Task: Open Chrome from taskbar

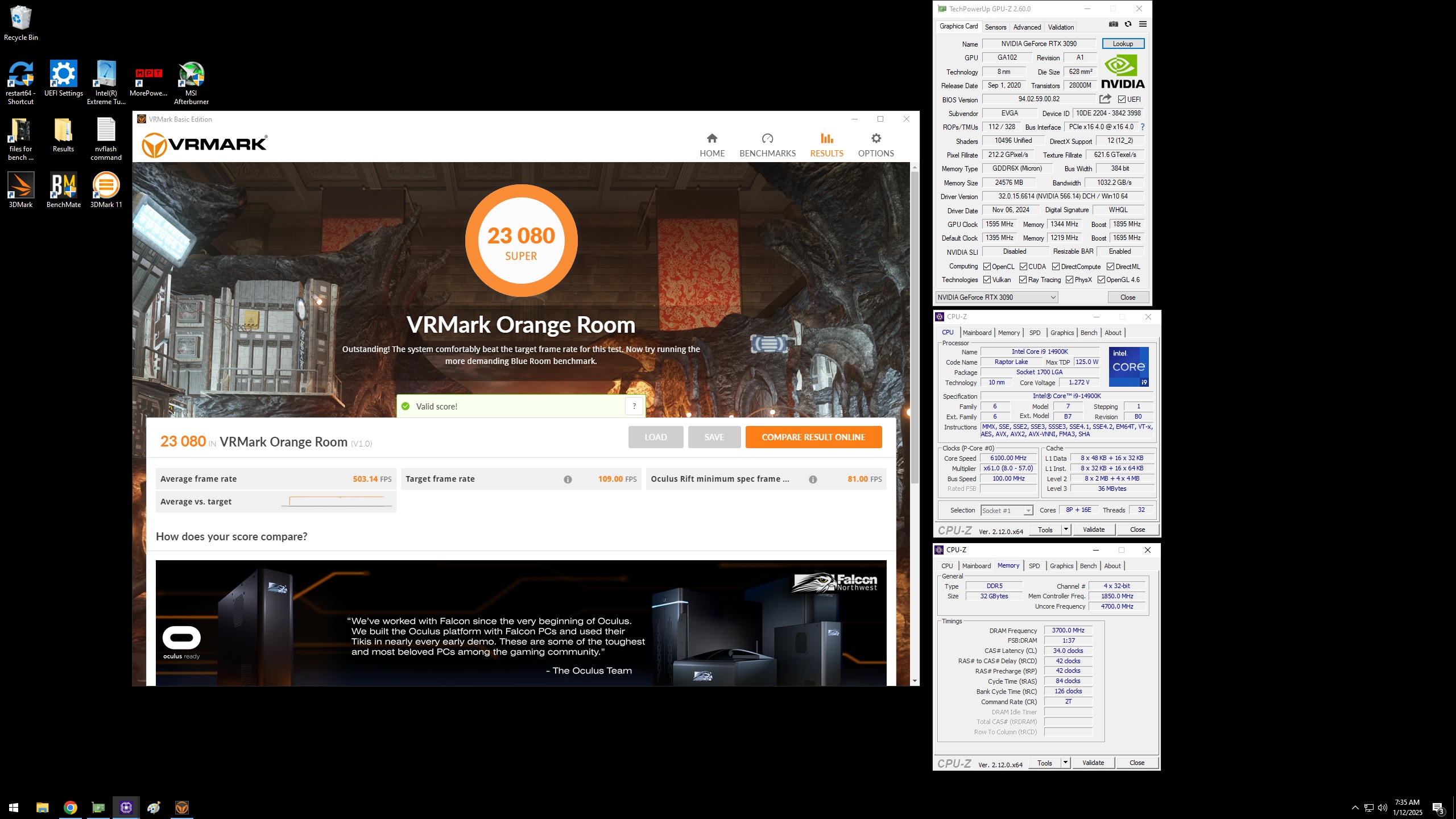Action: click(x=70, y=808)
